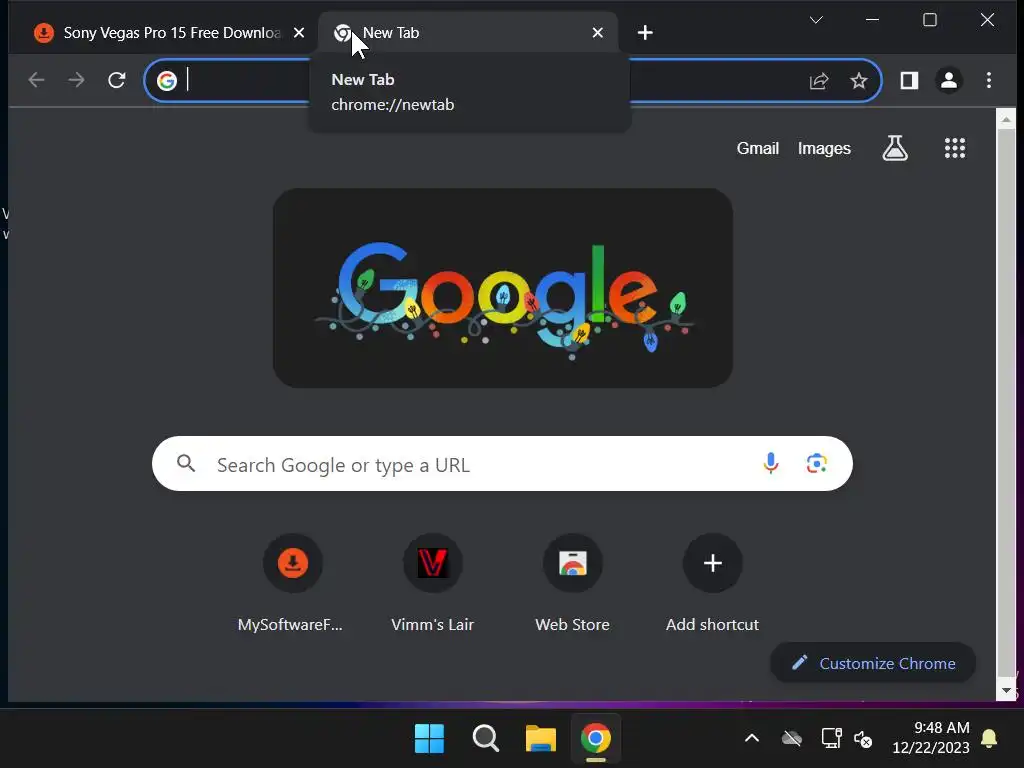Open File Explorer from taskbar
This screenshot has height=768, width=1024.
pos(541,739)
